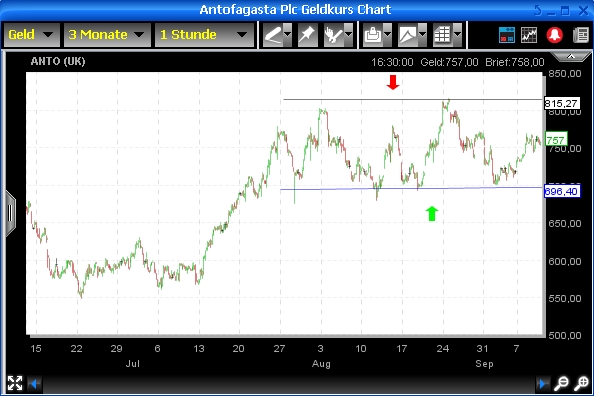The image size is (594, 396).
Task: Expand the drawing tool options arrow
Action: (x=288, y=35)
